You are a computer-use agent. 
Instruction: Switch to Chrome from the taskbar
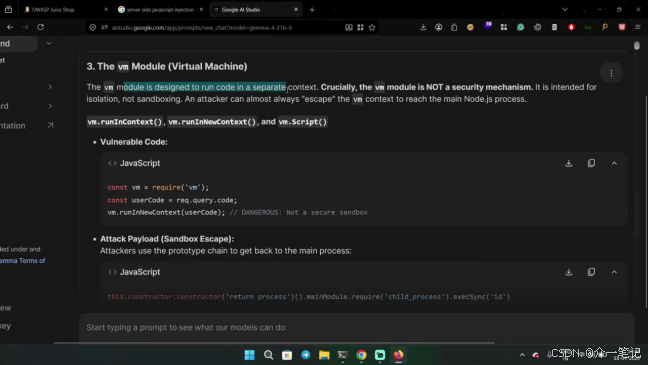(x=361, y=355)
